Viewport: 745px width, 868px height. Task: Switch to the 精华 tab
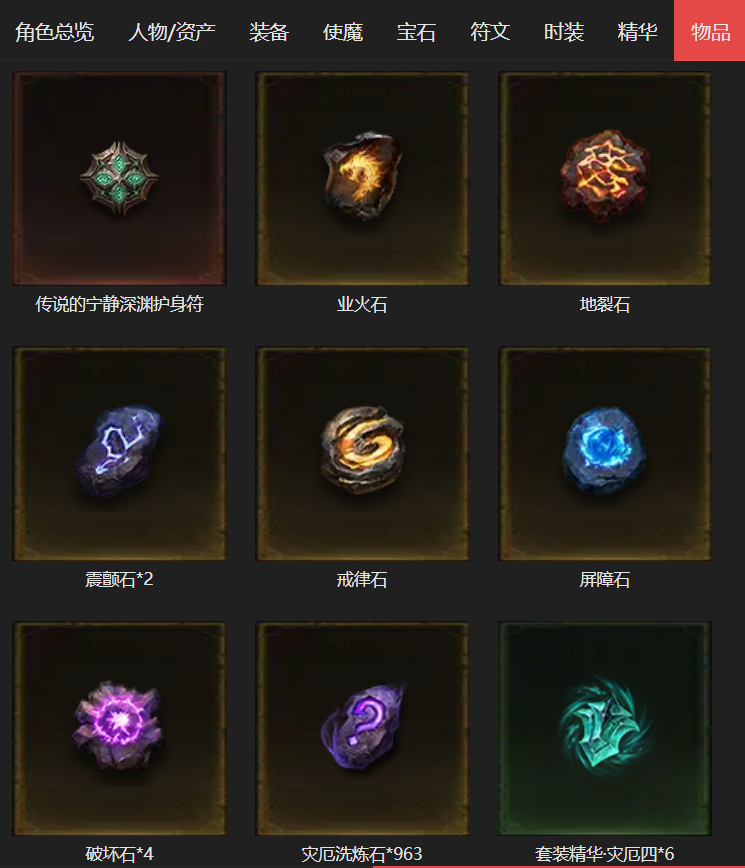(x=637, y=32)
